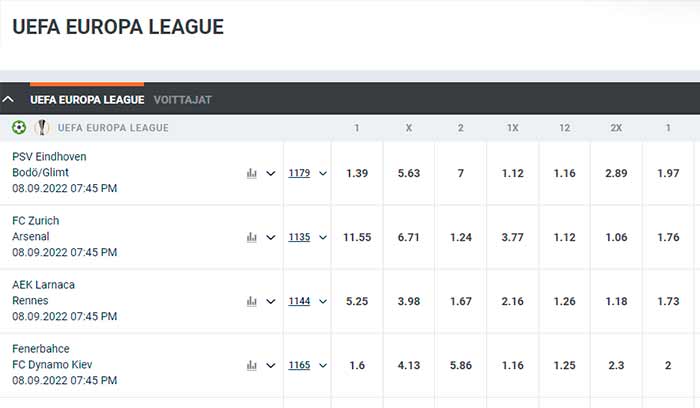Click the Europa League trophy icon
Screen dimensions: 700x408
(42, 128)
